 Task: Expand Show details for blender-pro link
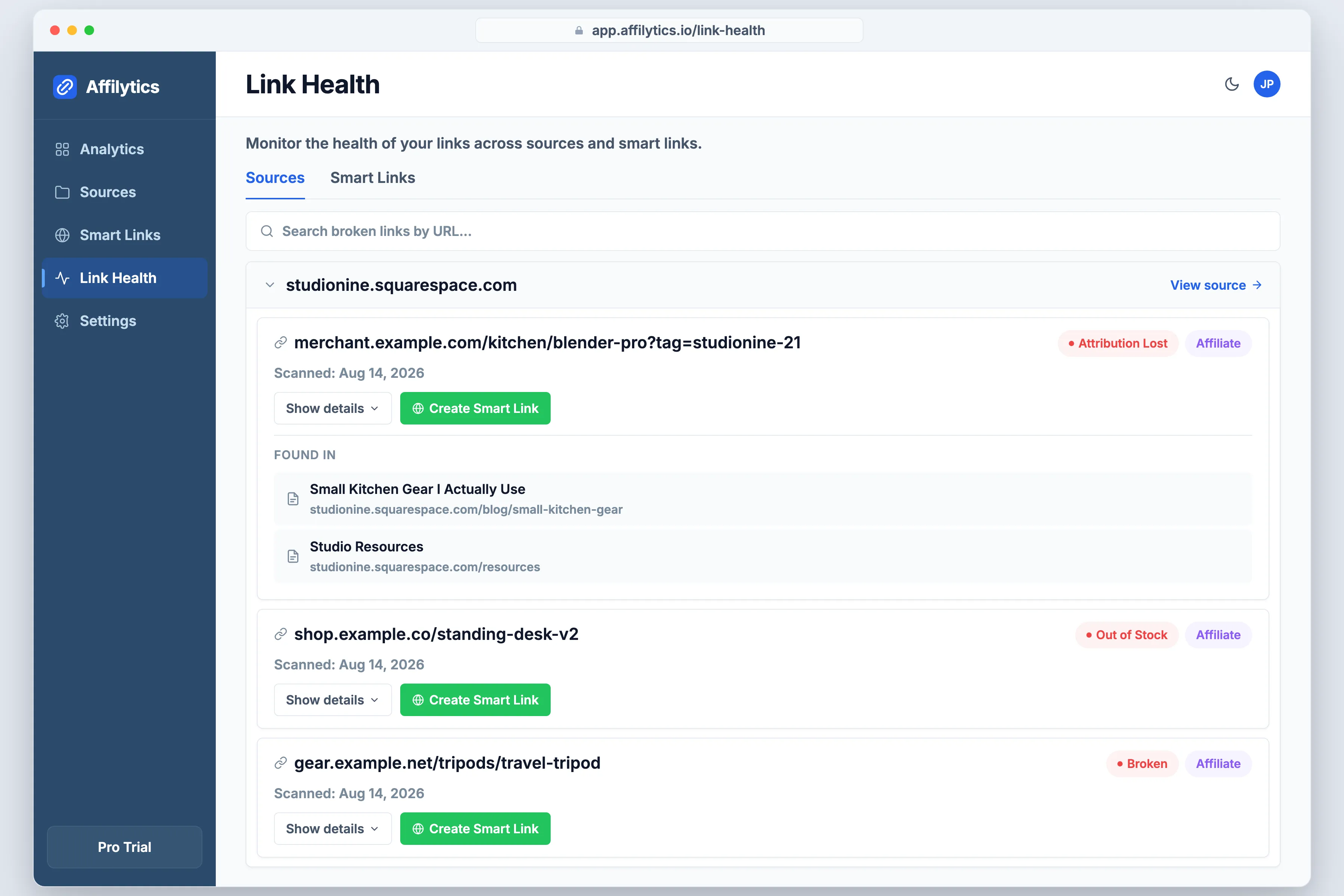(x=333, y=408)
